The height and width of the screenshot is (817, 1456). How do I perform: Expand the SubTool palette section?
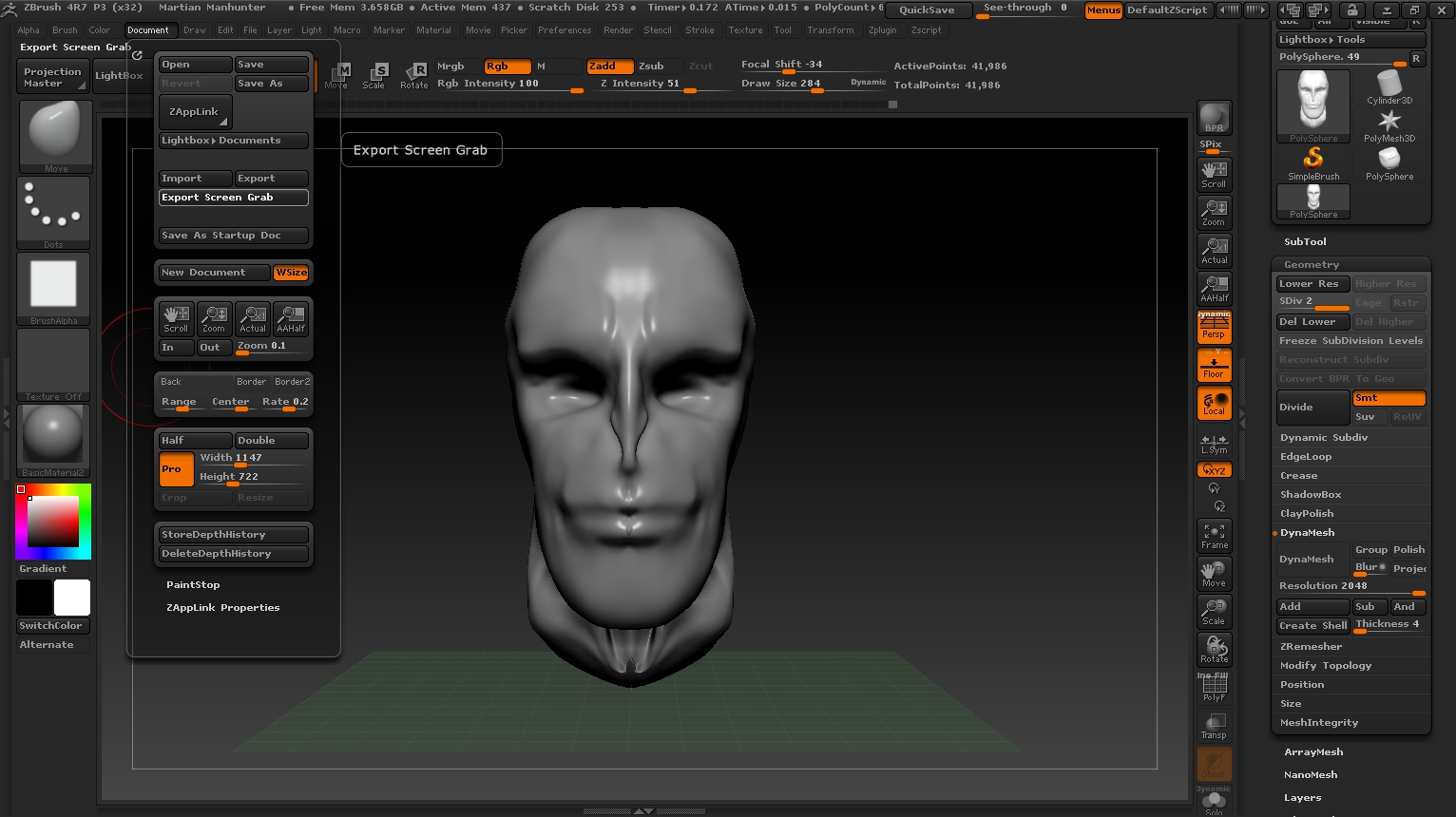1305,242
